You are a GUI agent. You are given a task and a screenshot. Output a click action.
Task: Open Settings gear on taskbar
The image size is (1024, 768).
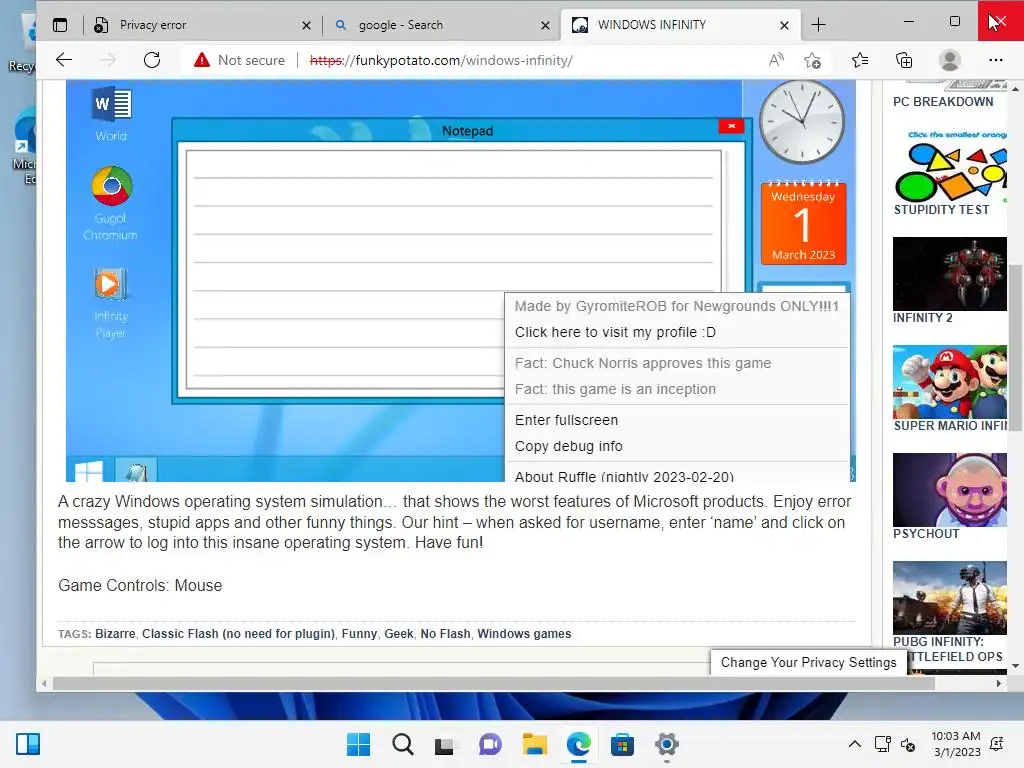coord(667,744)
